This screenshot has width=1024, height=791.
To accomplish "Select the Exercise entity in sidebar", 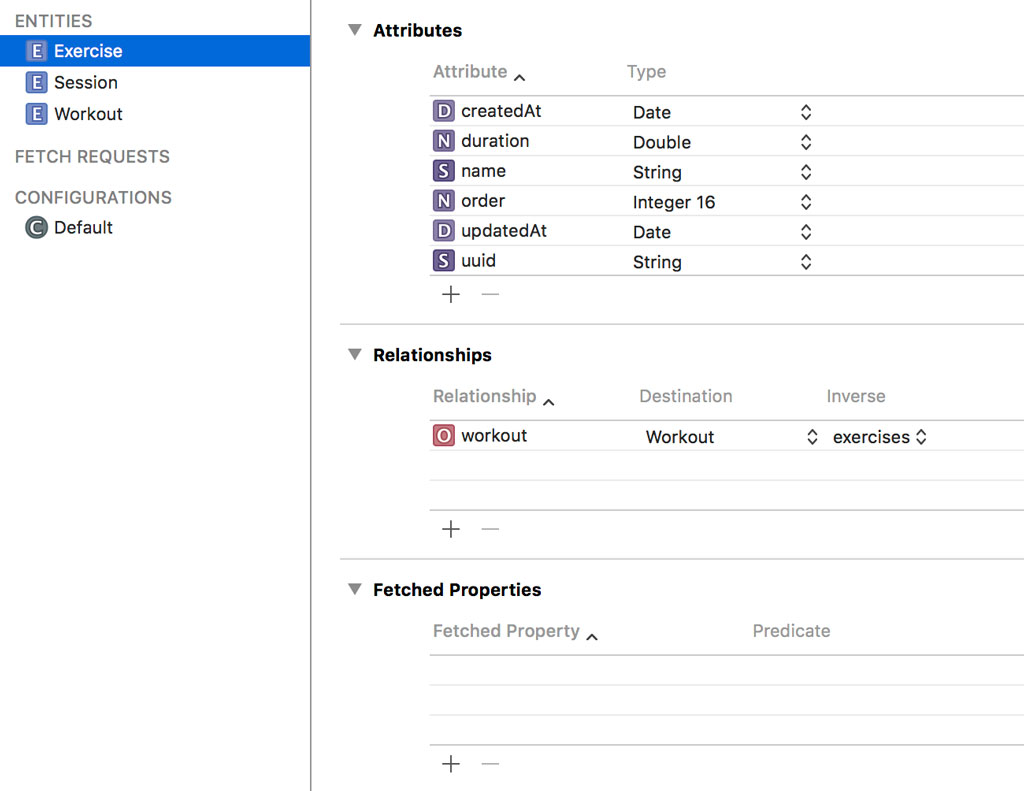I will pyautogui.click(x=88, y=51).
